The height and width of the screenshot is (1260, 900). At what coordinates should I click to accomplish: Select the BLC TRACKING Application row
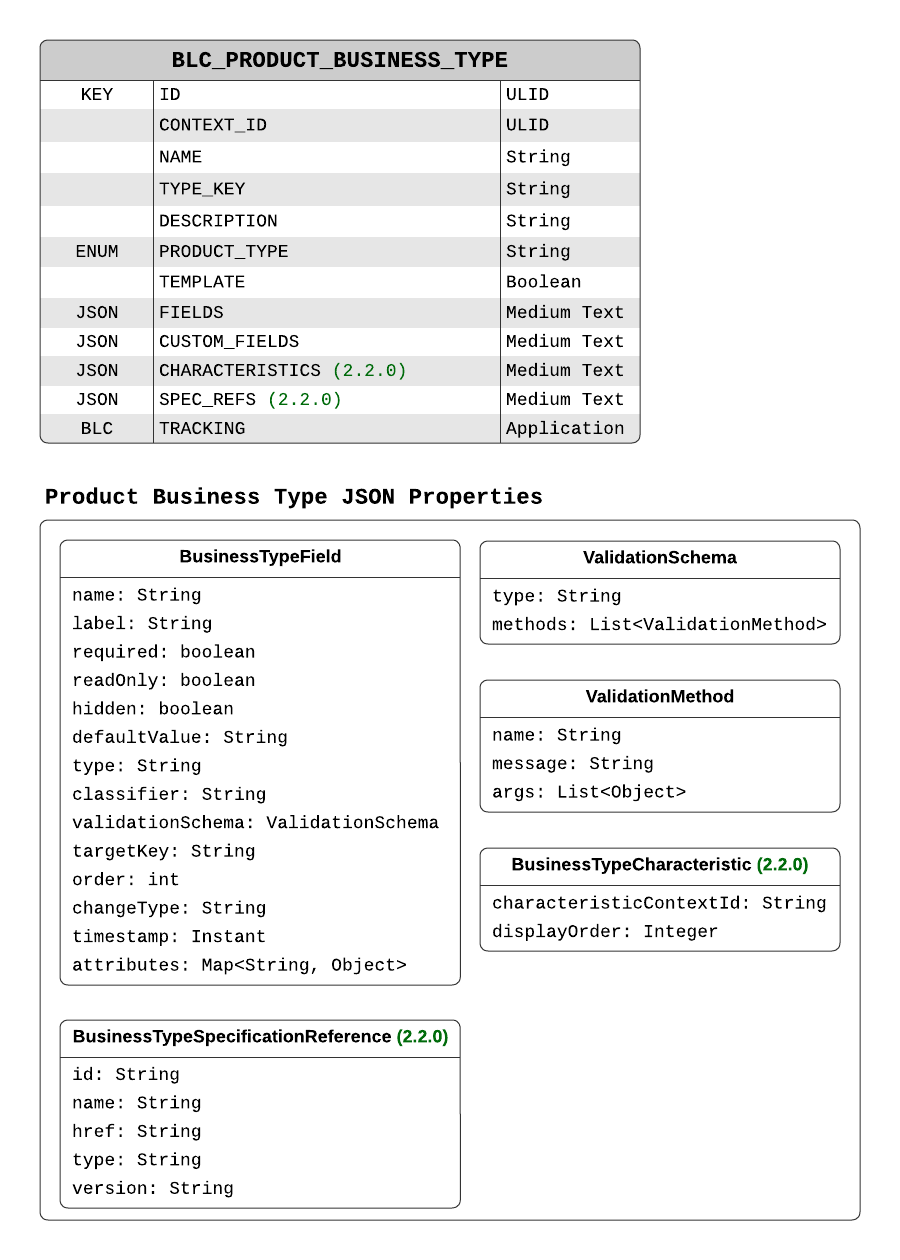(300, 428)
